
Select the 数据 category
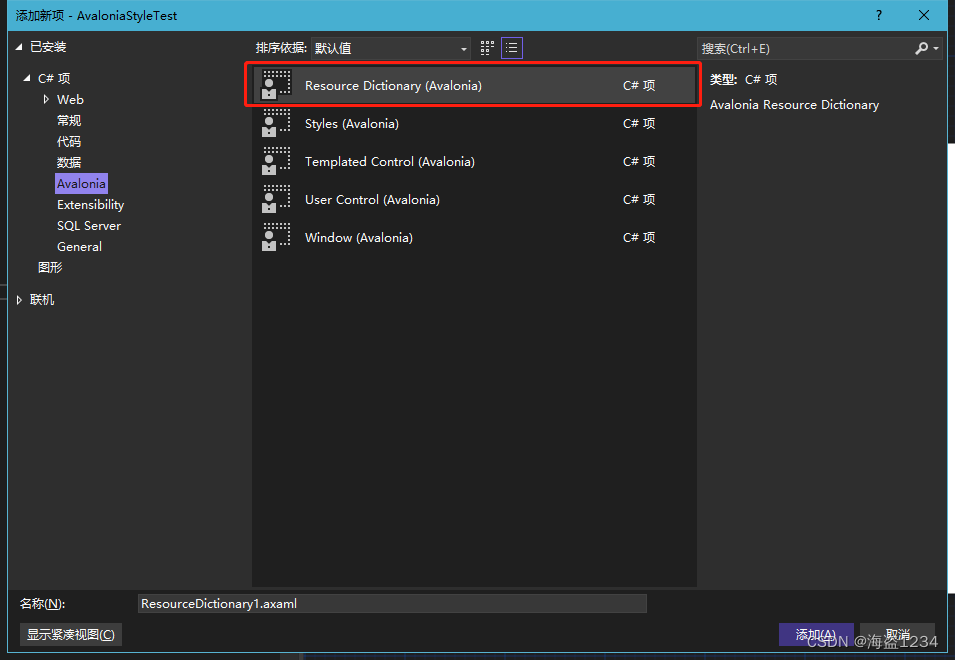[x=69, y=163]
